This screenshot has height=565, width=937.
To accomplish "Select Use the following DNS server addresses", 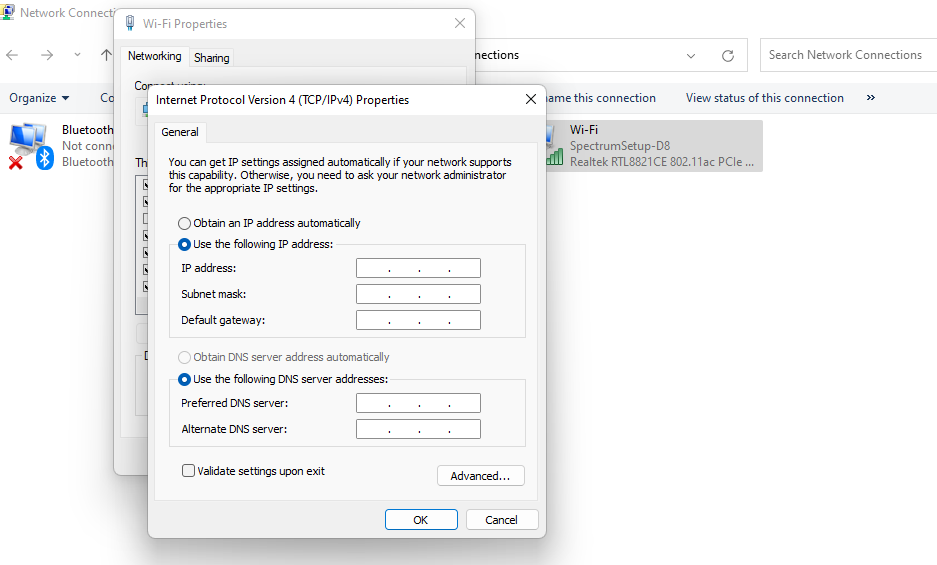I will 184,380.
